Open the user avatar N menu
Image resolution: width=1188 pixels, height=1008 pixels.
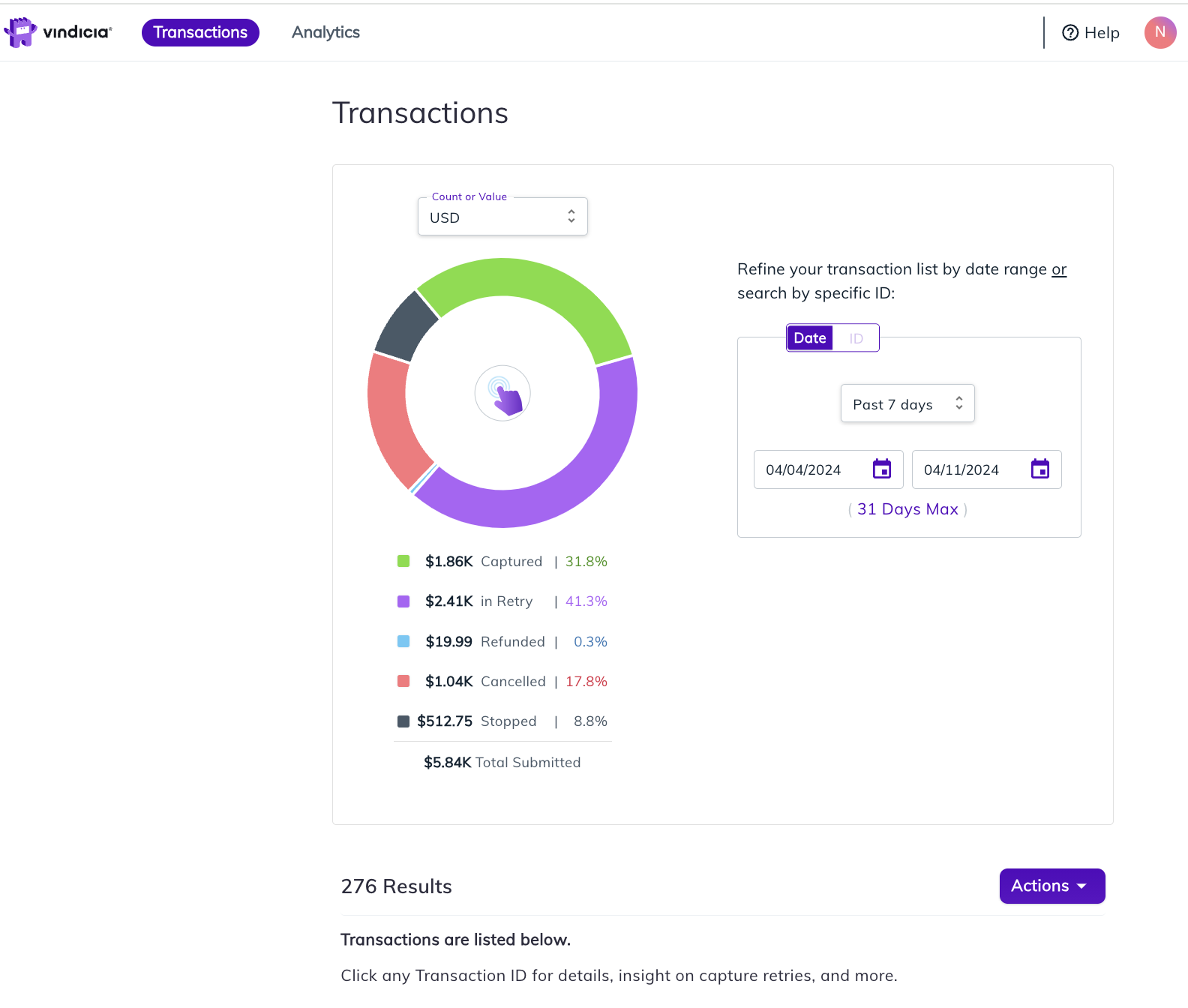[1160, 32]
